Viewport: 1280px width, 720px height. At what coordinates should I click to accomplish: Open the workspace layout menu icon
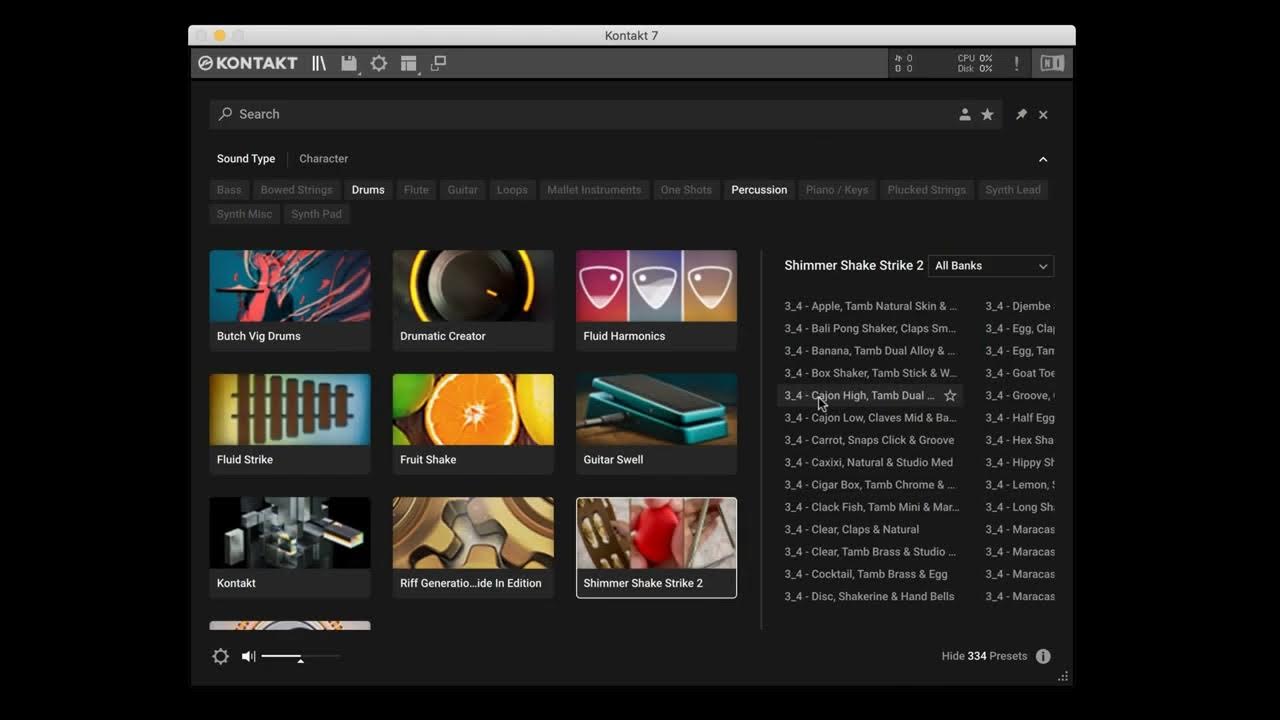pos(409,63)
